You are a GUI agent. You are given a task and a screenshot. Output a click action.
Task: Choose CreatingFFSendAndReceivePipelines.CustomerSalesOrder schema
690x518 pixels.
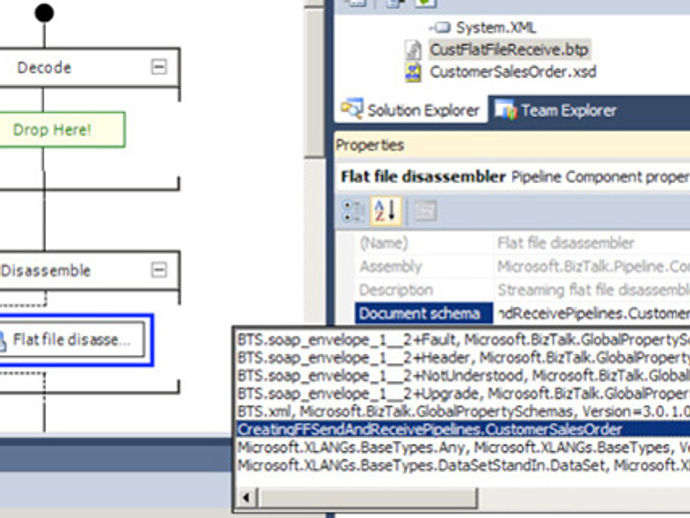(x=463, y=429)
